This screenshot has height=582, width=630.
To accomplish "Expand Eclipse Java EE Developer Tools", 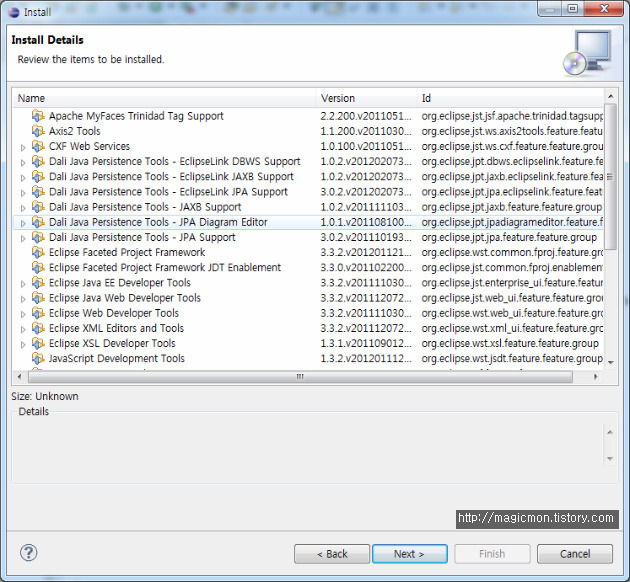I will [23, 284].
